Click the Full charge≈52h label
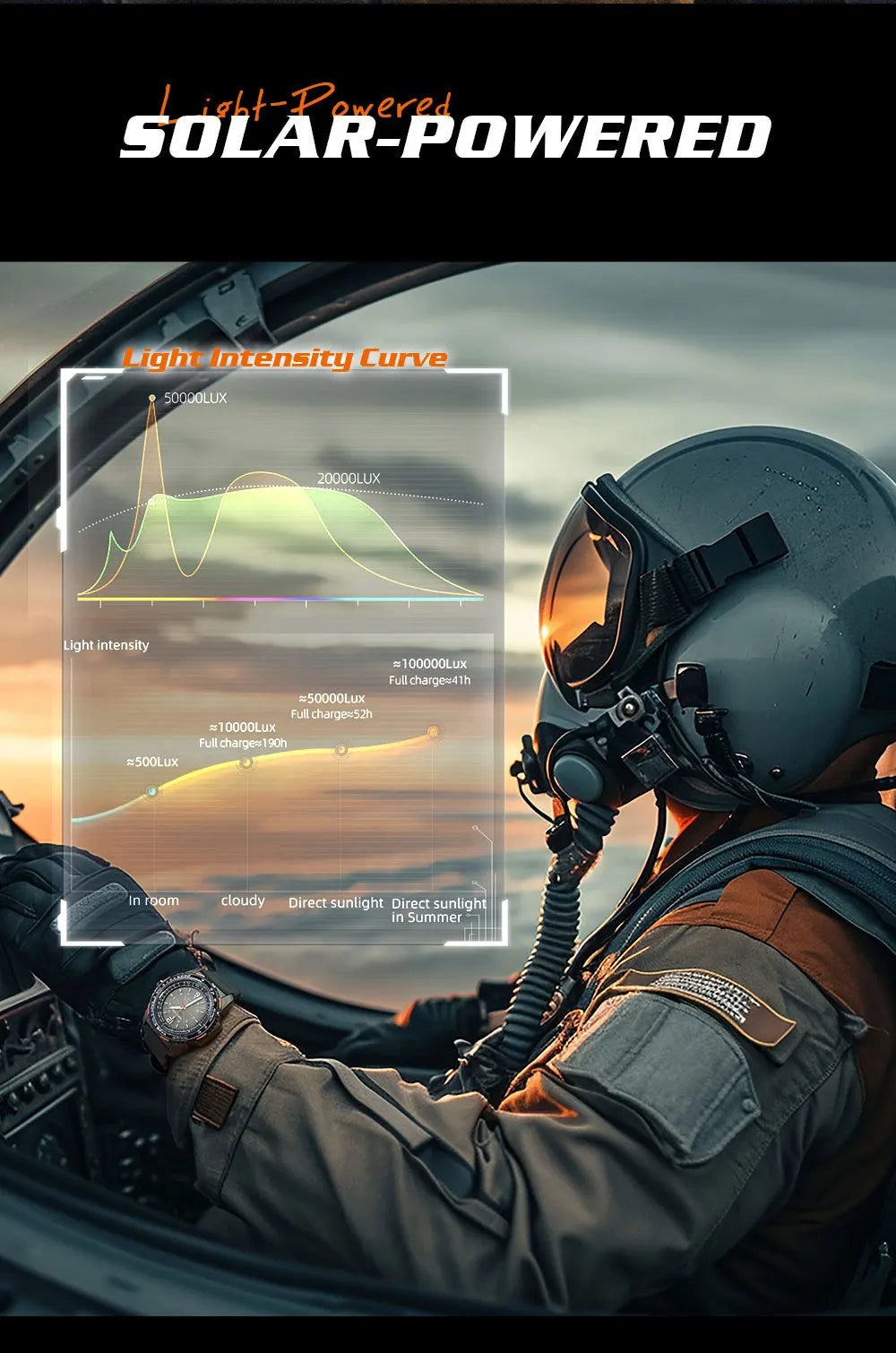Screen dimensions: 896x1353 (332, 714)
